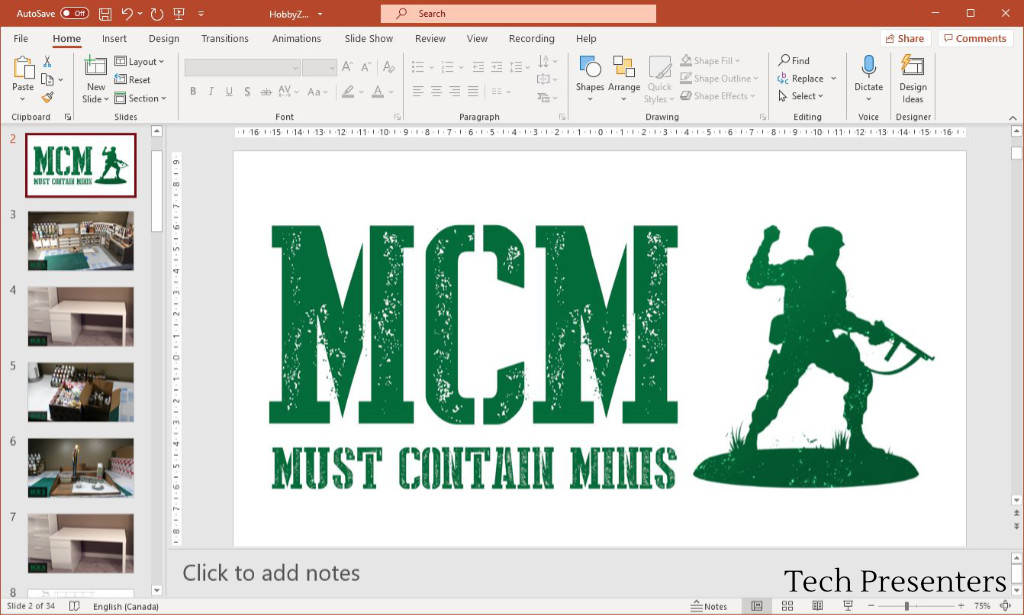Click Zoom Out minus button

pos(871,606)
